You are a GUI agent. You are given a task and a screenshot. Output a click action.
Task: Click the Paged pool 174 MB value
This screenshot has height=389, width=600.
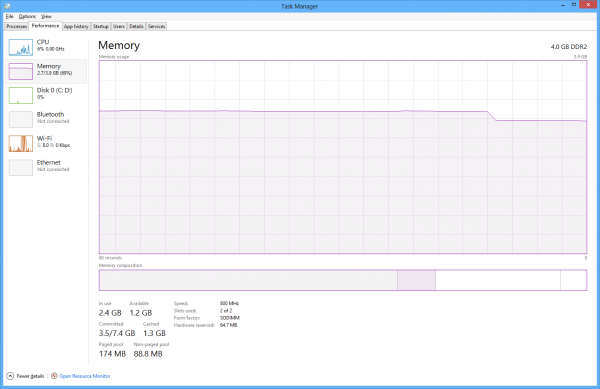pos(112,354)
